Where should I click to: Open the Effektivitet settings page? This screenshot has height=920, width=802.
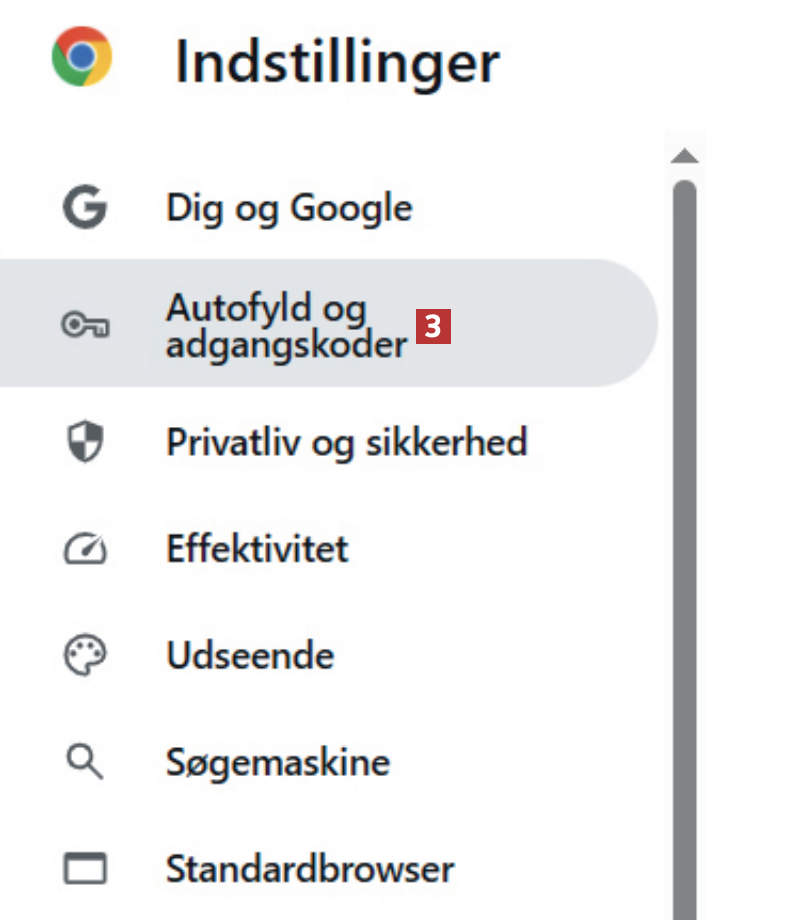pyautogui.click(x=257, y=548)
